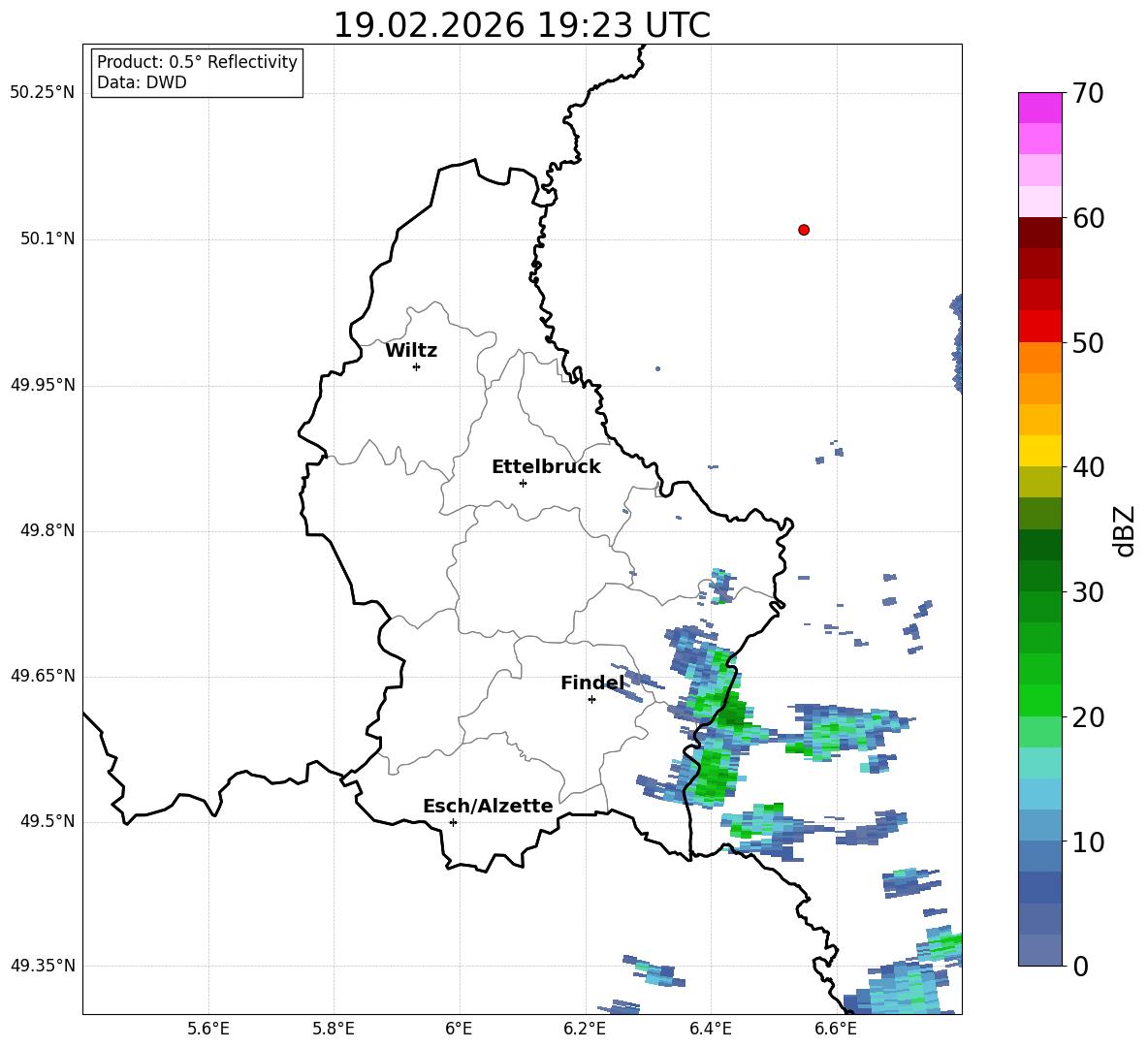Click the 50 value on the colorbar
1148x1048 pixels.
[x=1088, y=342]
